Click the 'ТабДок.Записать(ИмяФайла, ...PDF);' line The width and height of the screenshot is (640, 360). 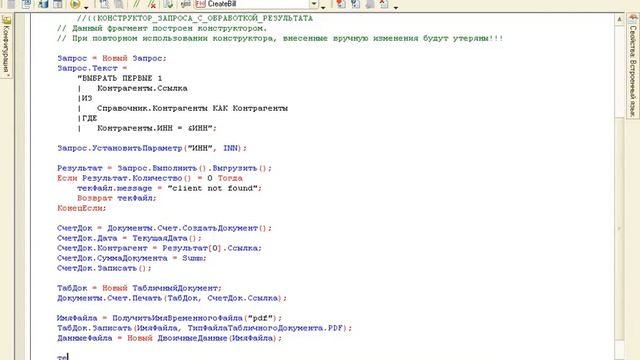[204, 328]
